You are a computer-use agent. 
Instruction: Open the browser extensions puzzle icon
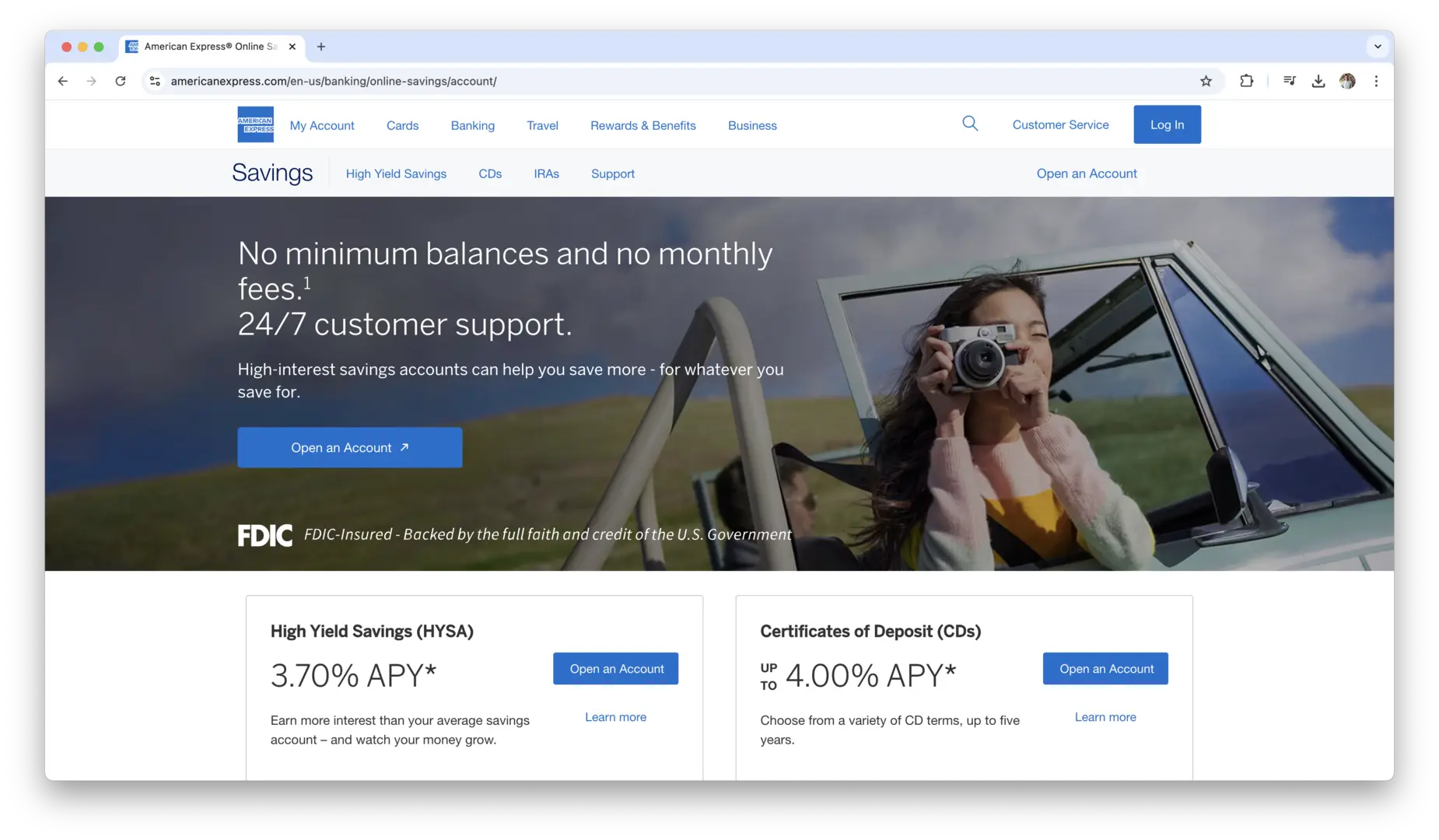pos(1246,81)
